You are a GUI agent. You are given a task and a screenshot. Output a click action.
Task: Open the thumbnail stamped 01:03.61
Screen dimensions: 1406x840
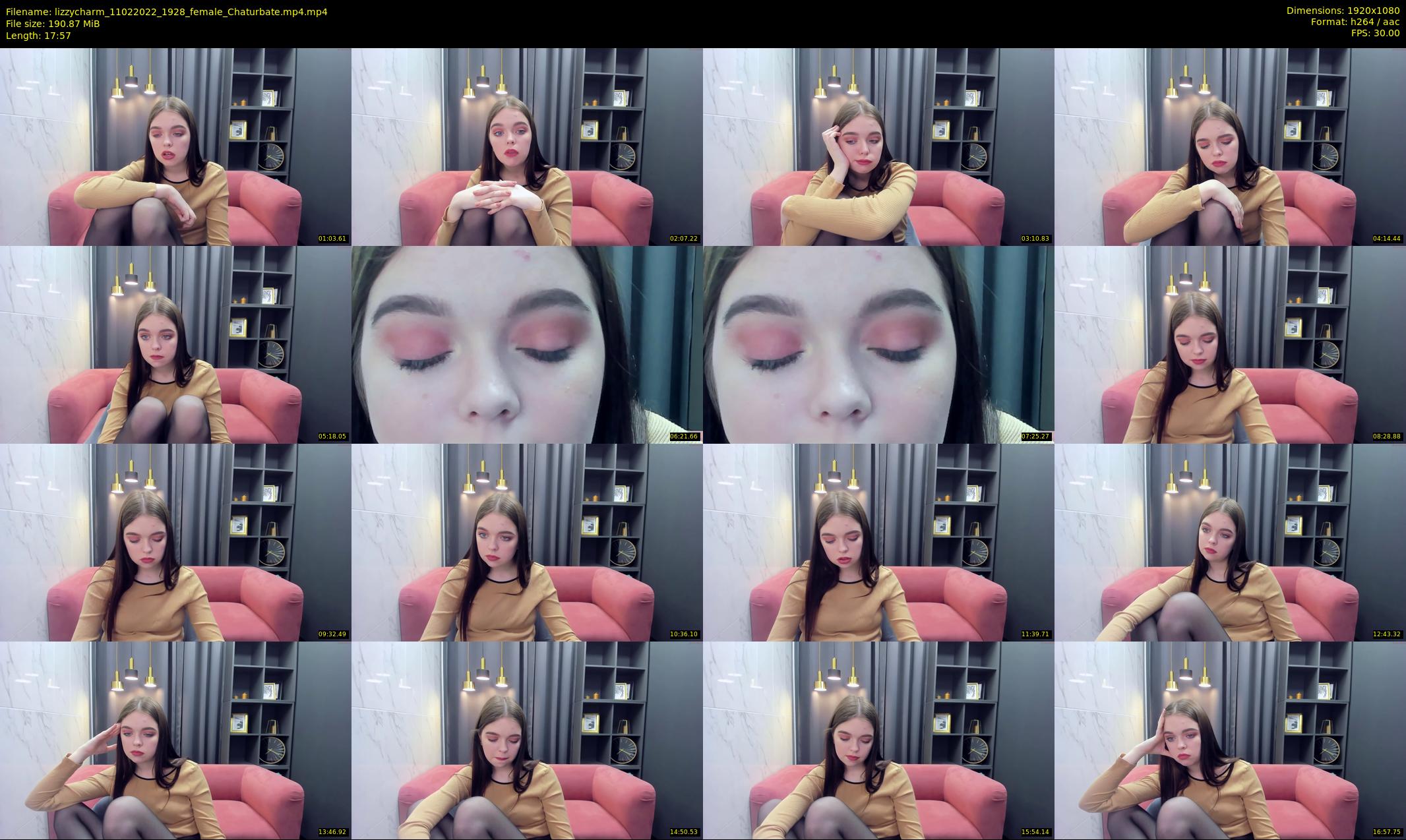175,146
